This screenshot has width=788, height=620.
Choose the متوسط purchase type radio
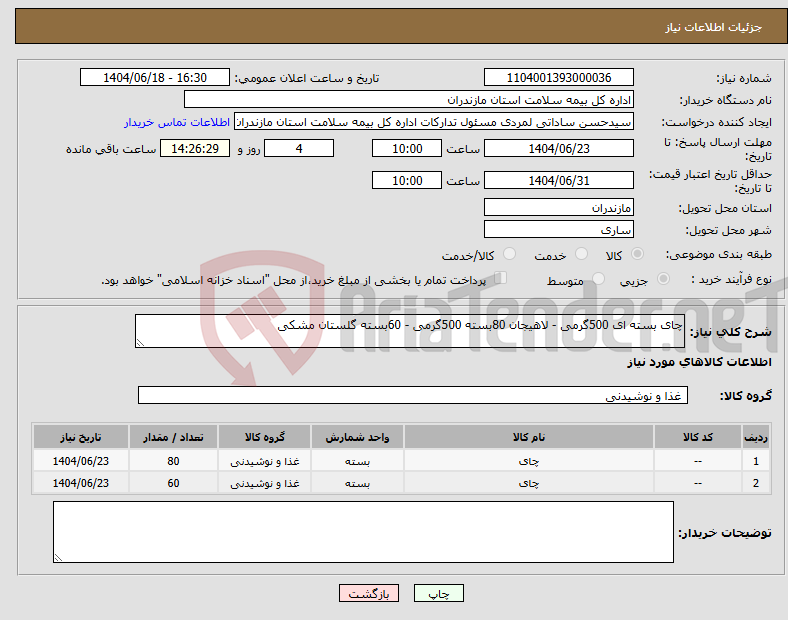tap(595, 280)
